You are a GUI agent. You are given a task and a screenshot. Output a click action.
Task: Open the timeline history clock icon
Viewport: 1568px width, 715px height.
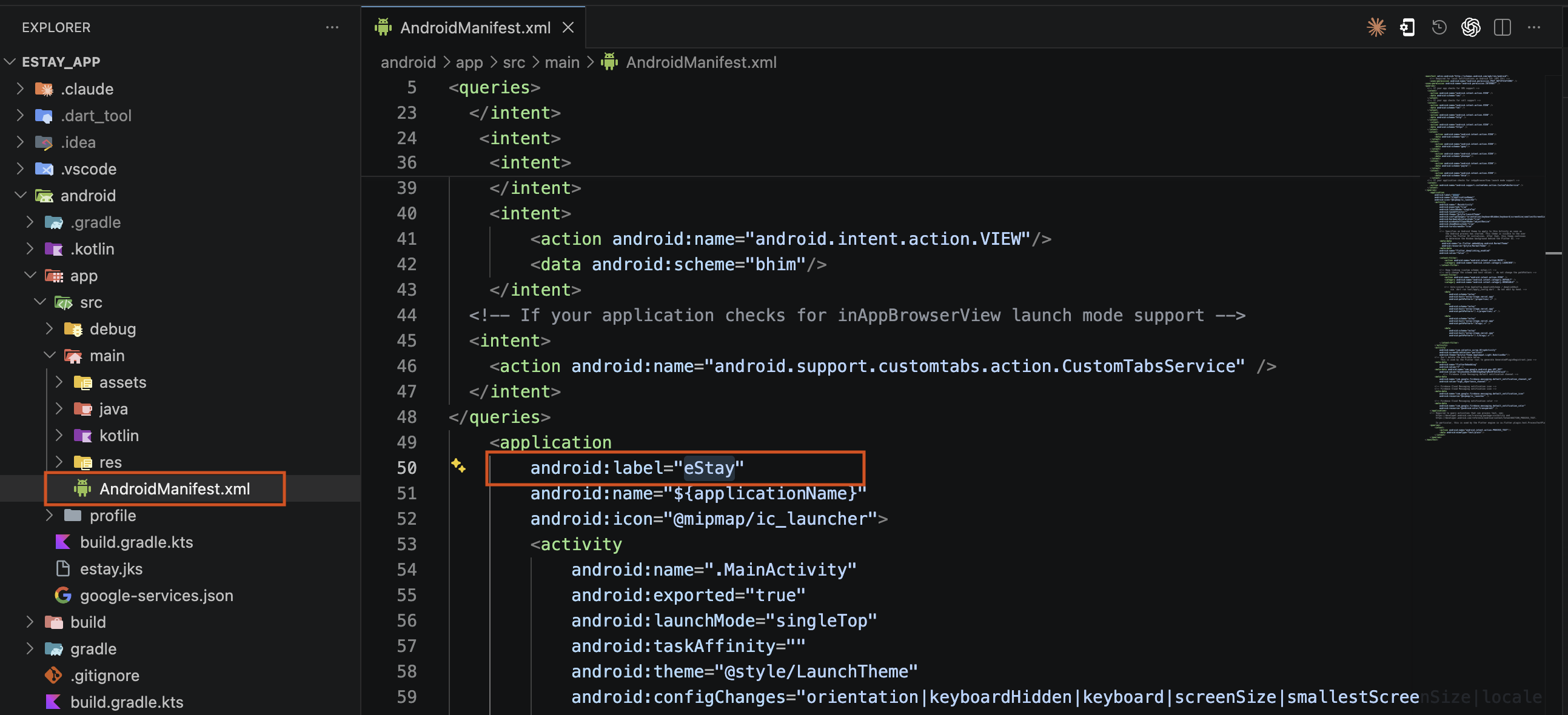[1439, 27]
